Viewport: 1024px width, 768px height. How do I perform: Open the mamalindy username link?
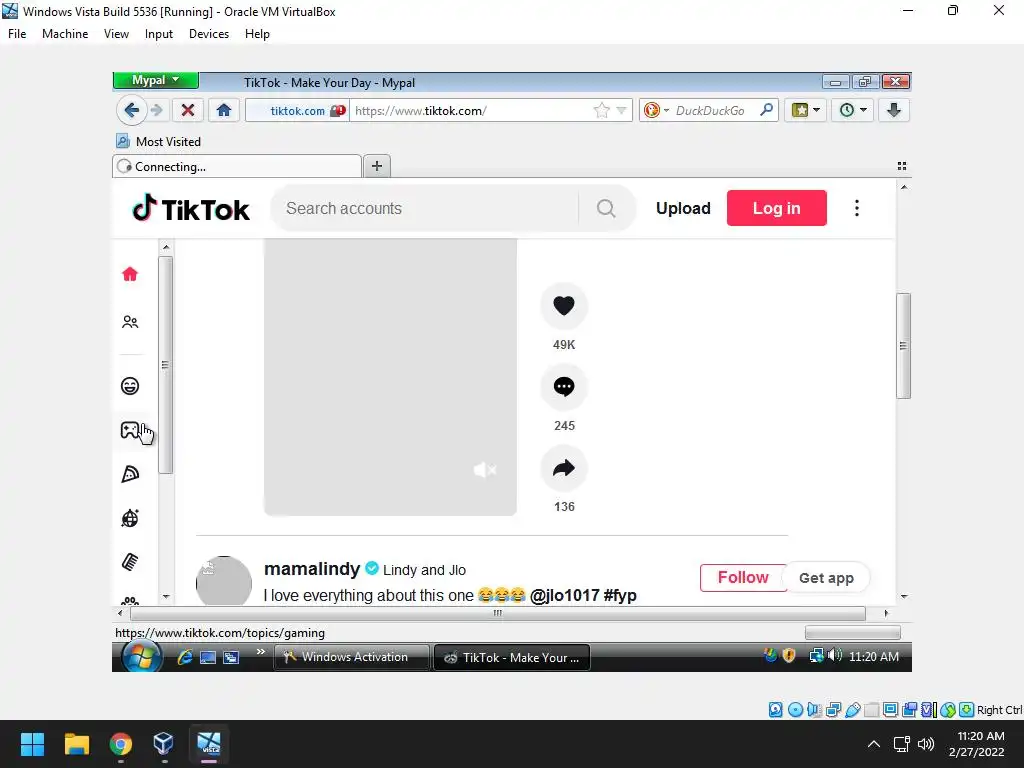click(312, 569)
